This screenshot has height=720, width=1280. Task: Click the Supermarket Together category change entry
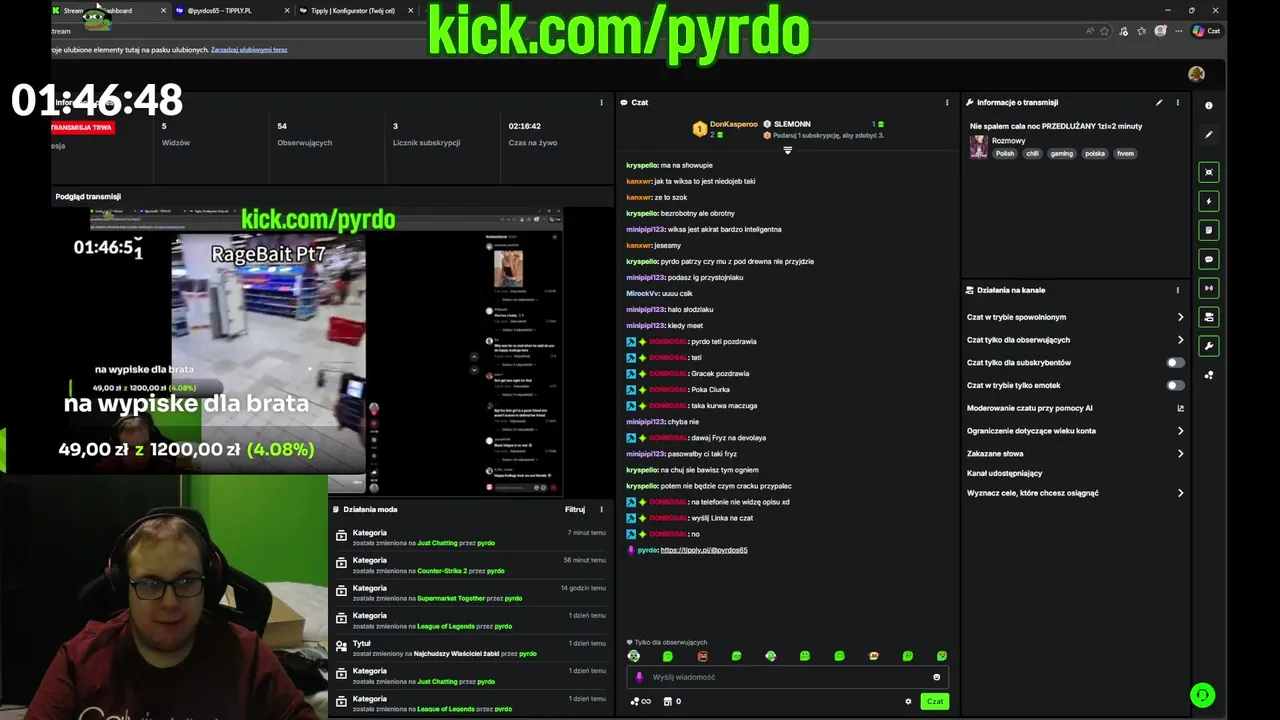[x=470, y=594]
